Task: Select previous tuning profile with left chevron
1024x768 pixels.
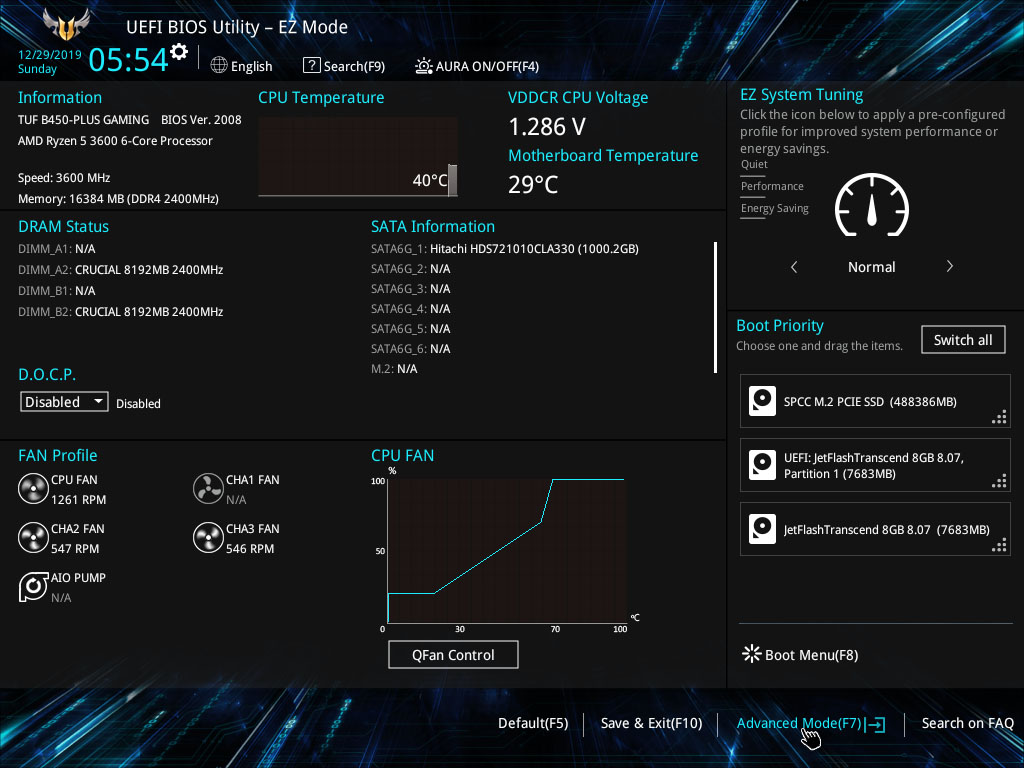Action: point(794,266)
